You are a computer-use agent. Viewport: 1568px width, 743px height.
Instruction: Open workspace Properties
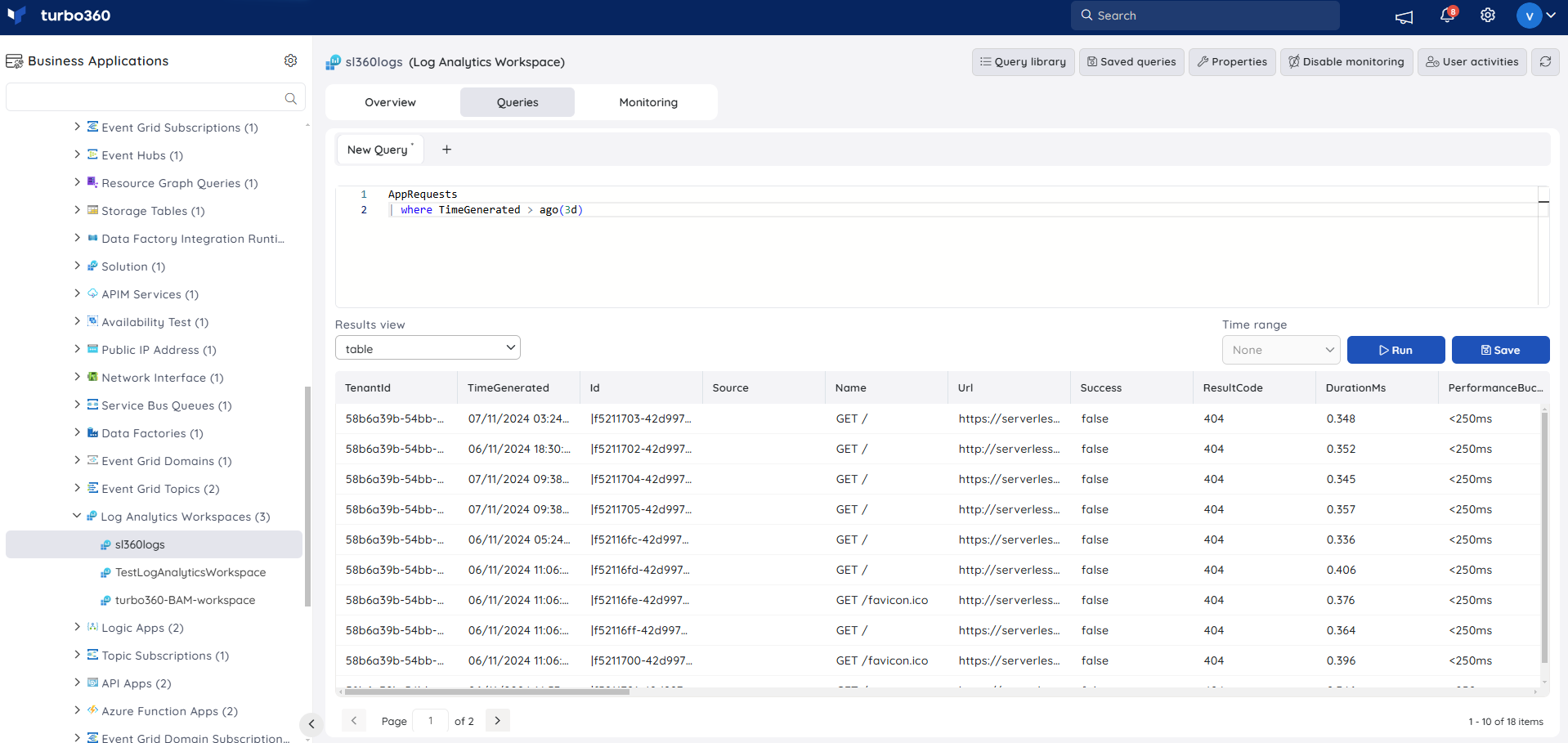pos(1232,62)
